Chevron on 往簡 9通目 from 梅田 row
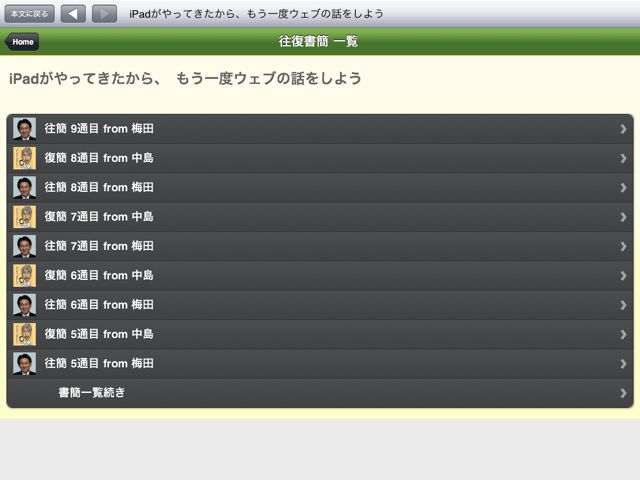The image size is (640, 480). 623,129
